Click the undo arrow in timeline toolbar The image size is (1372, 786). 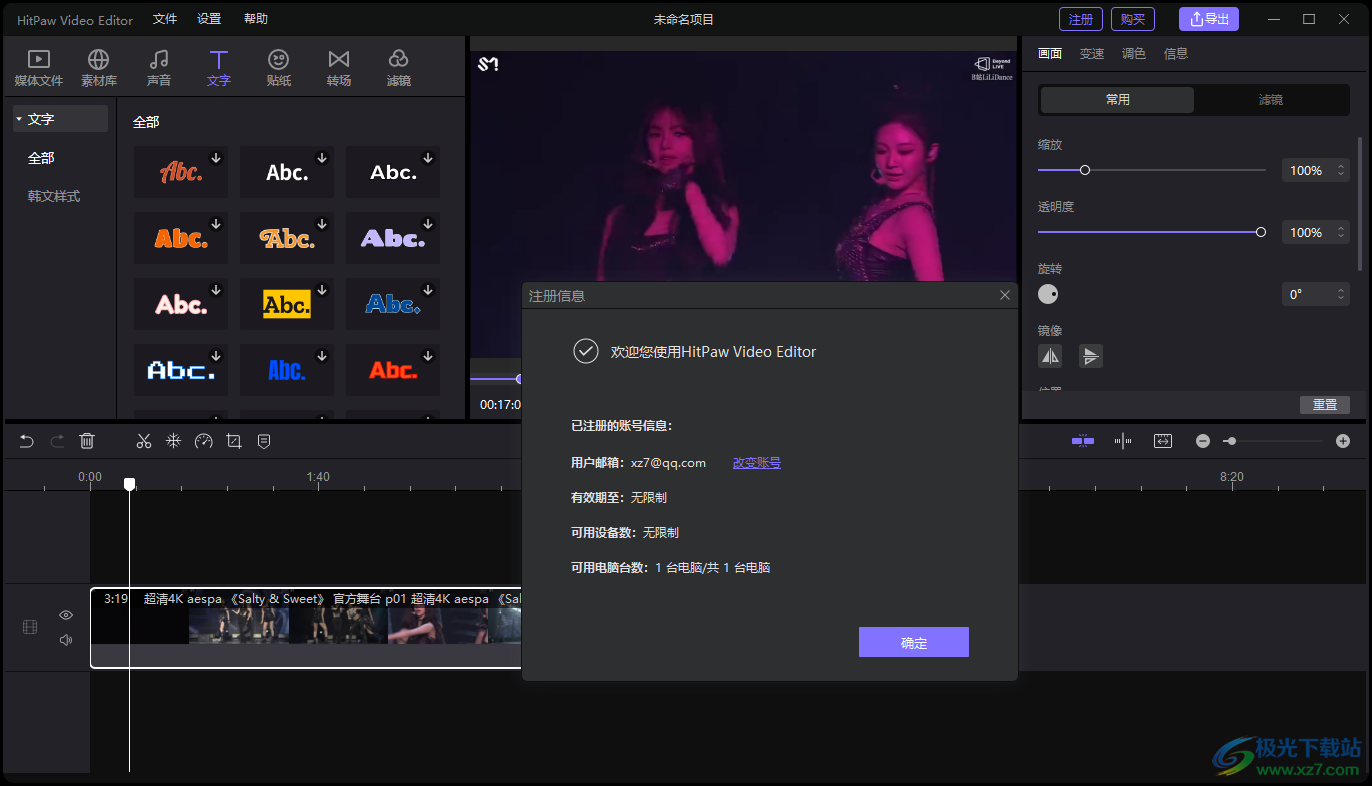[x=27, y=441]
